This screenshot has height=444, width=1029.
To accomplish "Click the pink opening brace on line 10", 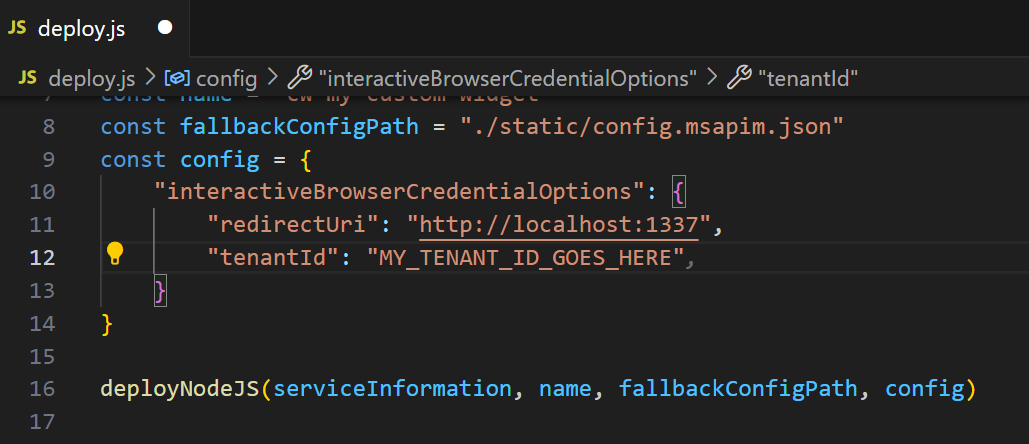I will pos(678,192).
